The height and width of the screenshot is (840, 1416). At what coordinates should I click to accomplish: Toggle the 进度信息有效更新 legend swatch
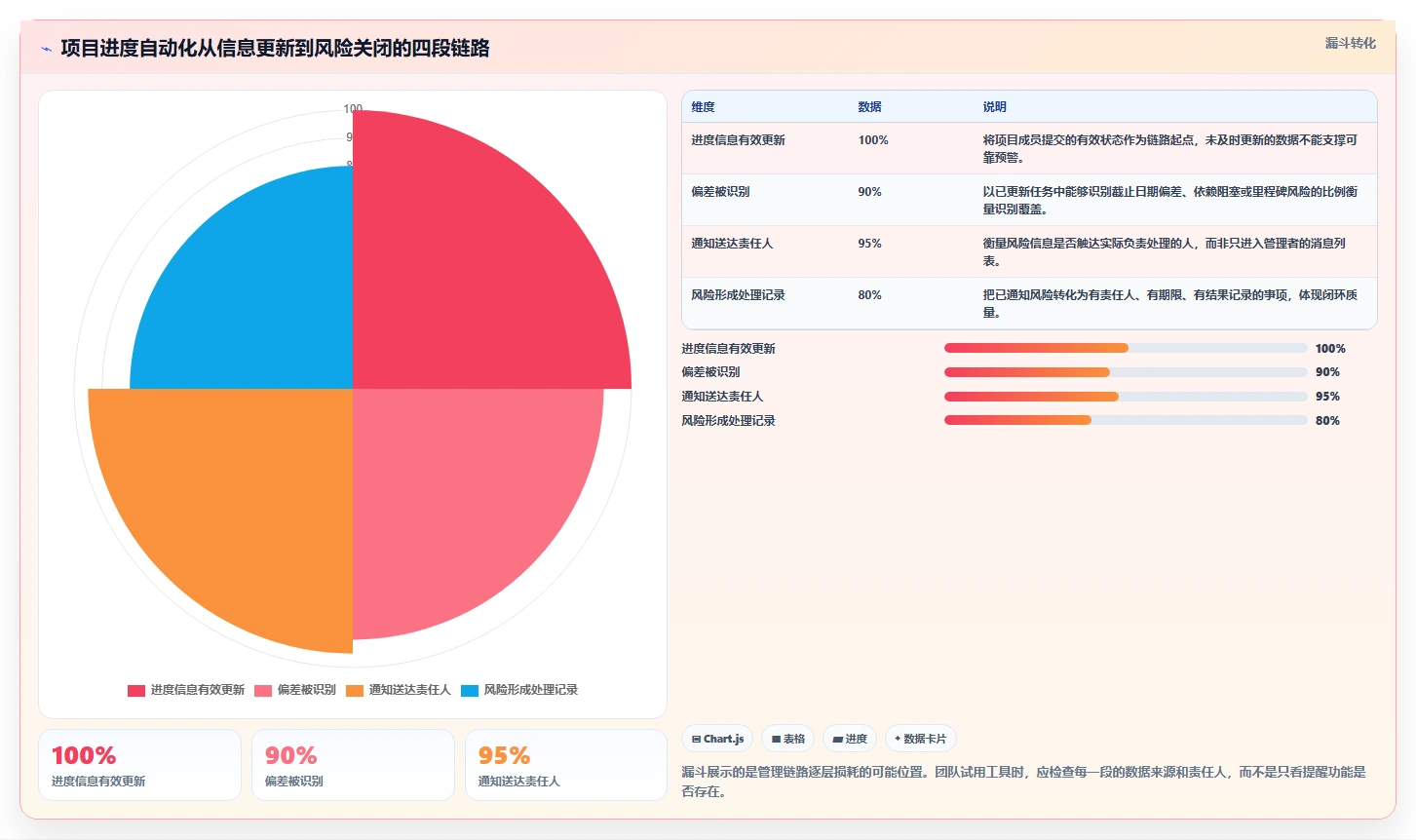tap(136, 690)
